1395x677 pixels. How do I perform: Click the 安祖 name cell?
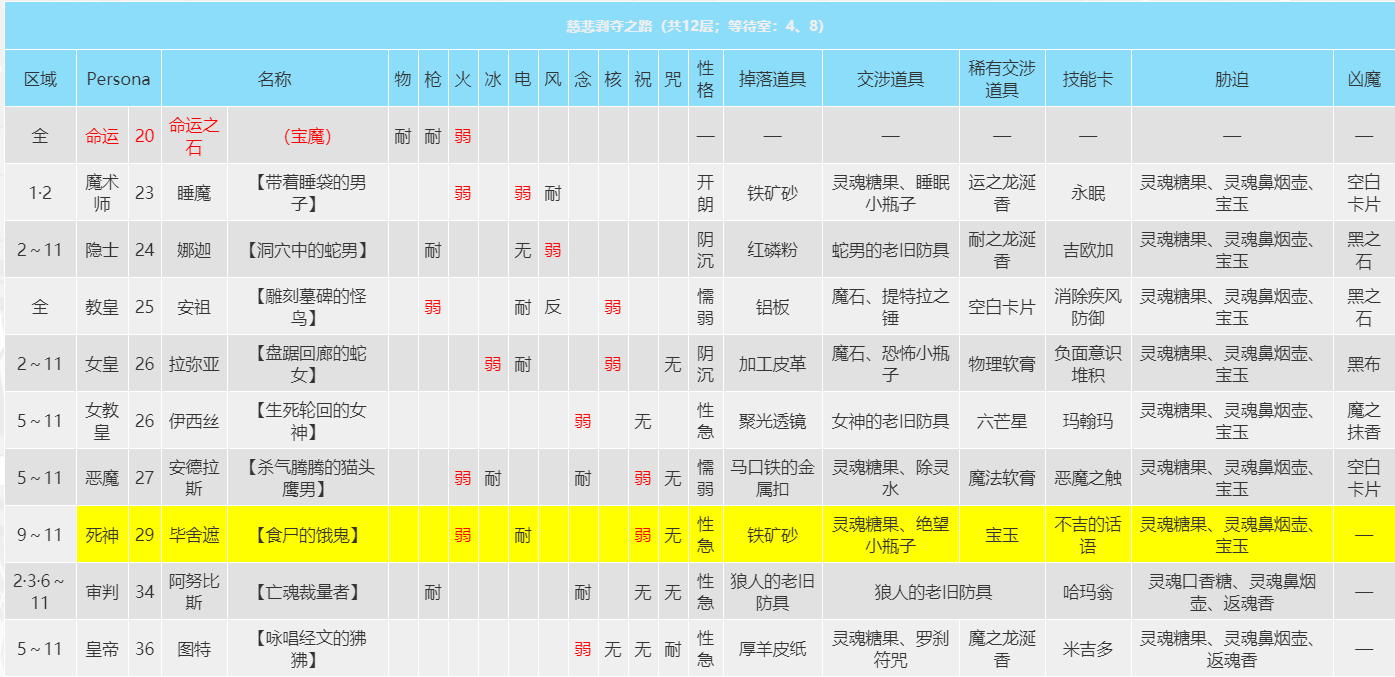(x=194, y=307)
